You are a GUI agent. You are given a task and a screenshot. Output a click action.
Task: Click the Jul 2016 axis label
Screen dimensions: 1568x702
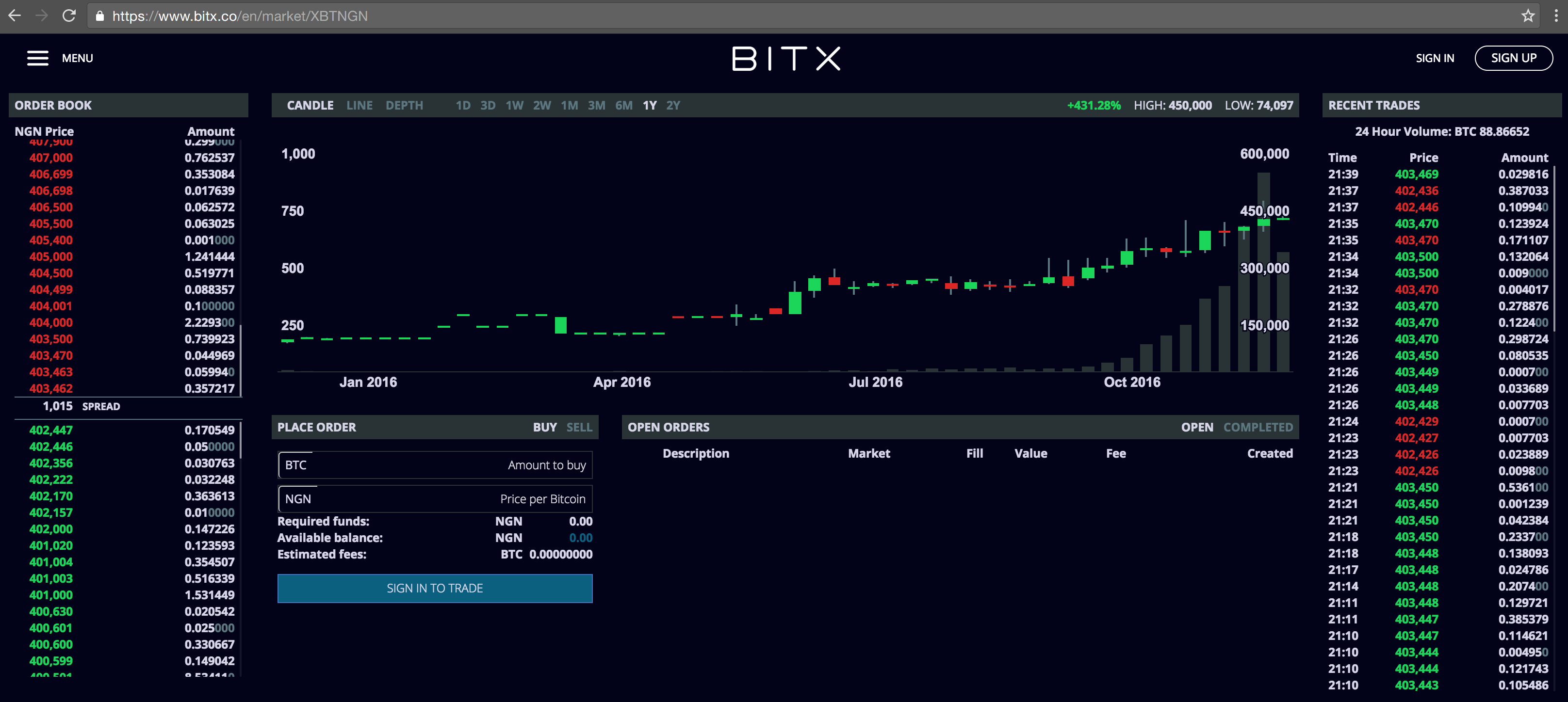tap(875, 382)
